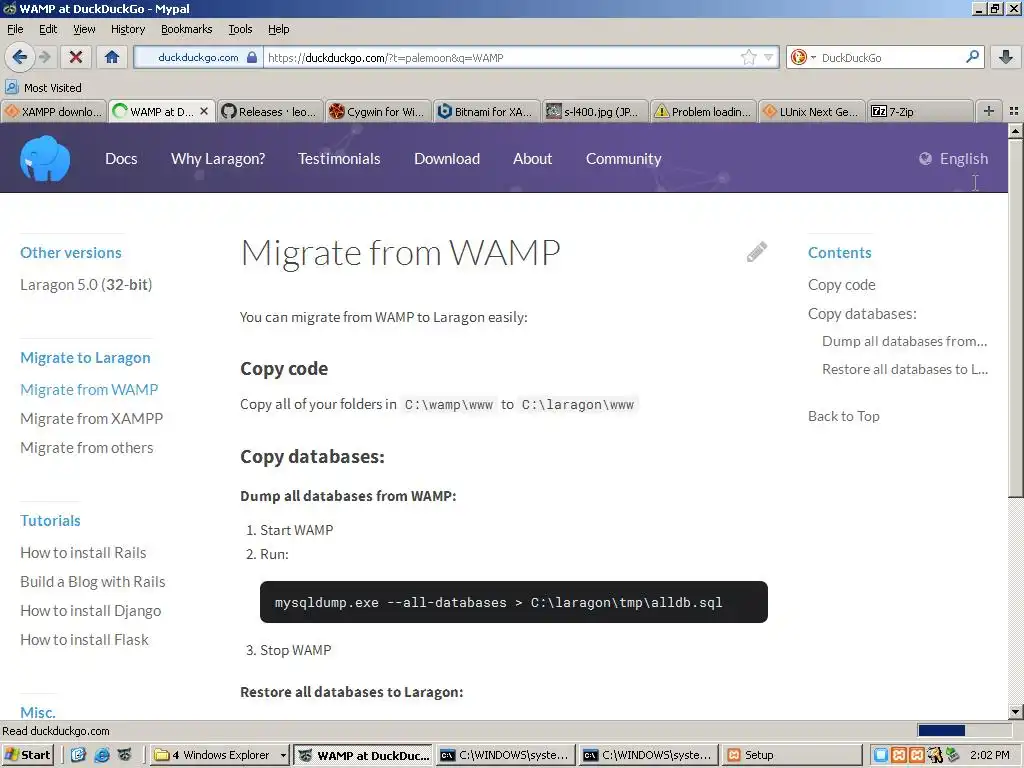The height and width of the screenshot is (768, 1024).
Task: Open the Laragon 5.0 (32-bit) version link
Action: 86,285
